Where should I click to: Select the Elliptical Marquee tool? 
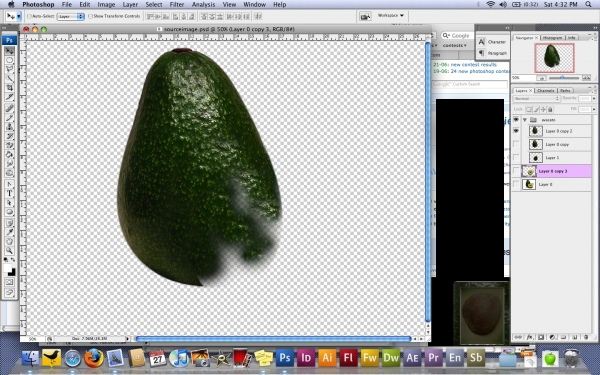(x=10, y=60)
